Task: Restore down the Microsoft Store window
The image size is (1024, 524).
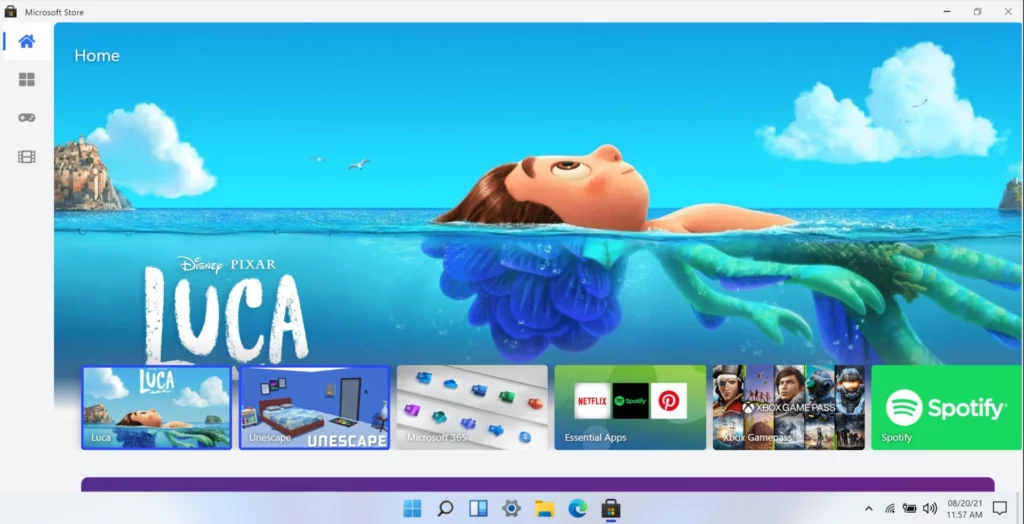Action: click(978, 12)
